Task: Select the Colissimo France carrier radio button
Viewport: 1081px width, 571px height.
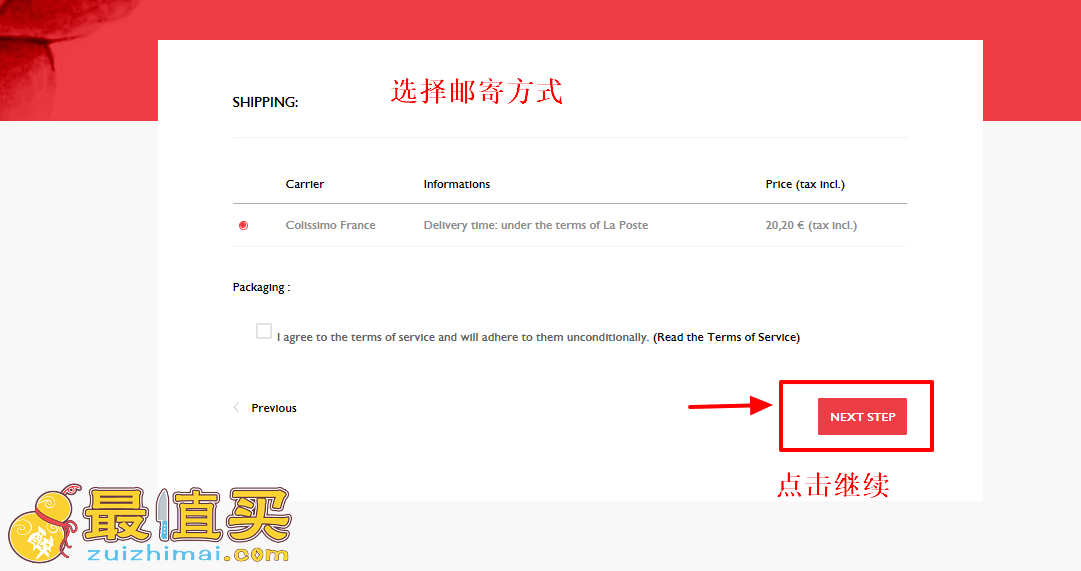Action: tap(243, 226)
